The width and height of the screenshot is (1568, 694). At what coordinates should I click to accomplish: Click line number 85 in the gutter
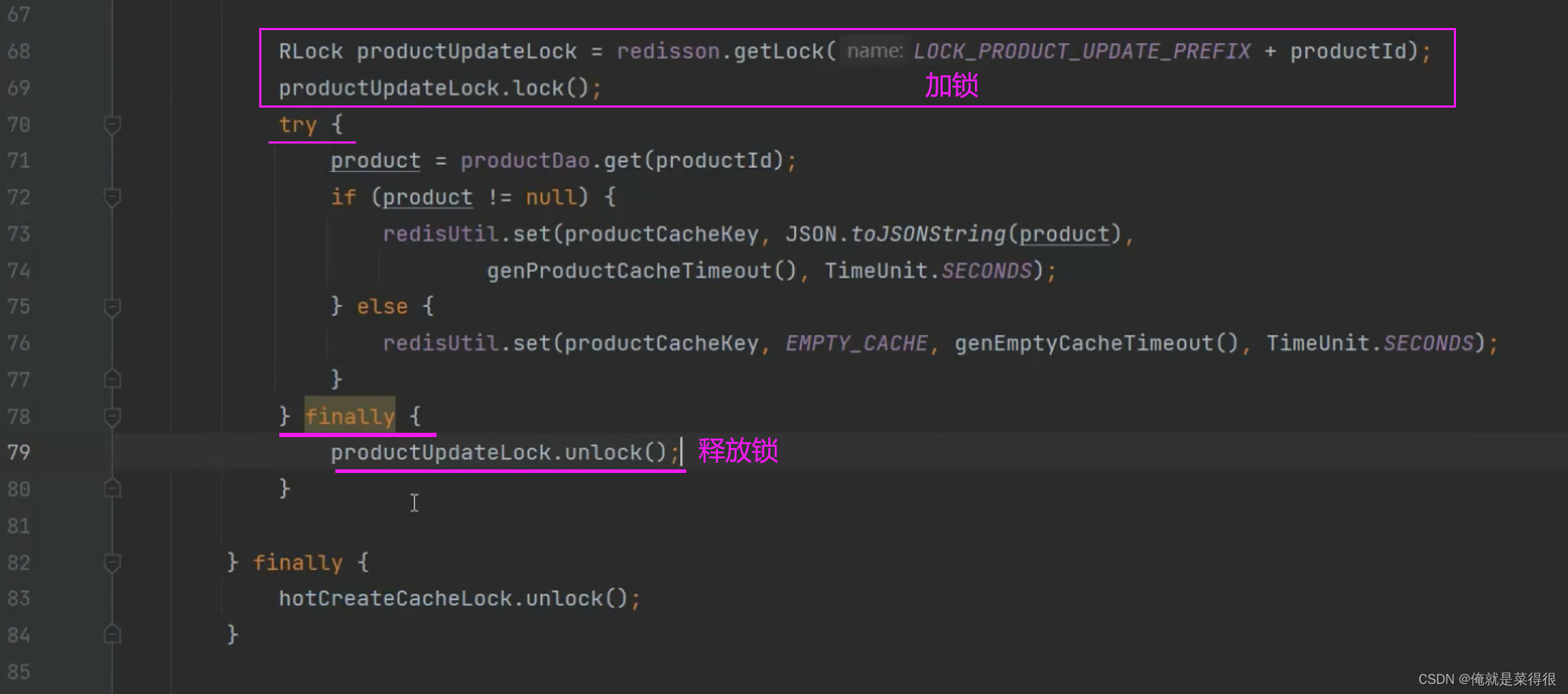[19, 672]
